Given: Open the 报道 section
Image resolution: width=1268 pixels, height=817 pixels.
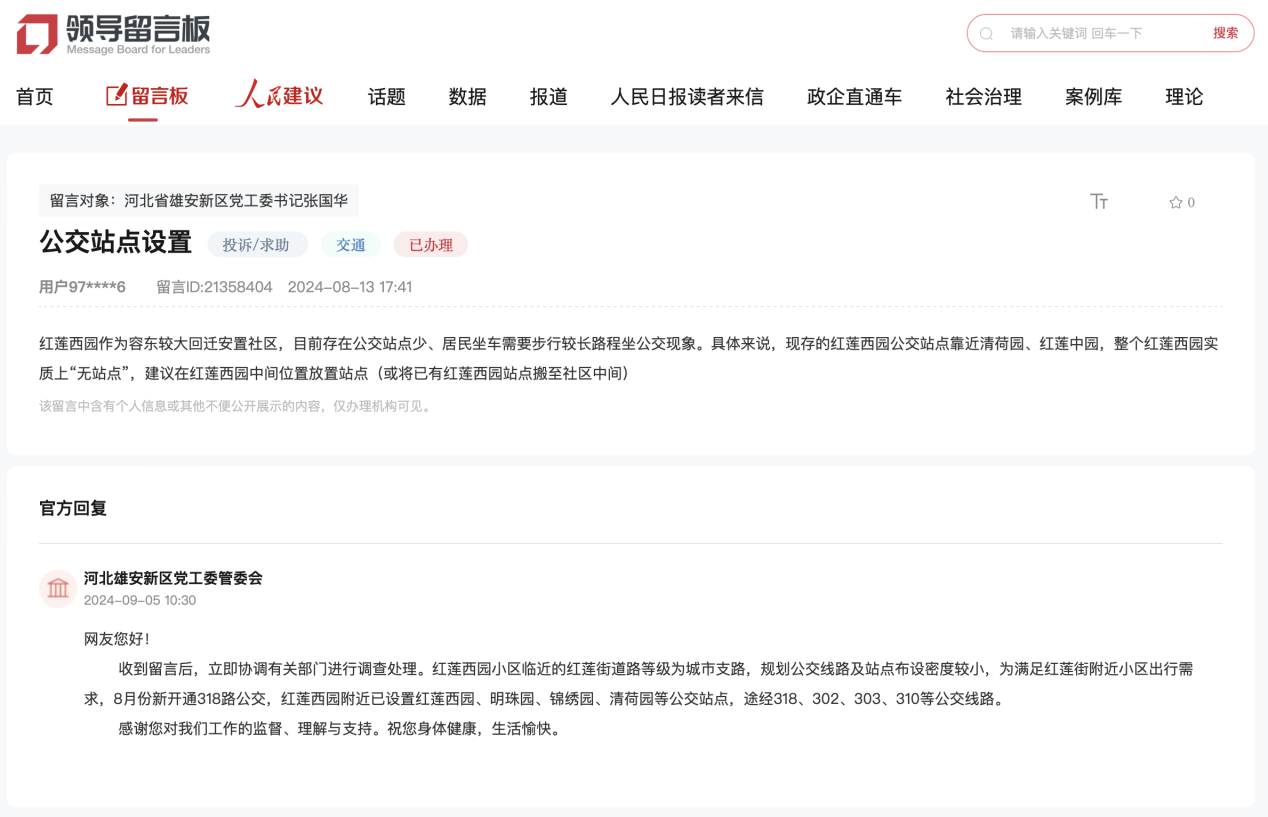Looking at the screenshot, I should (548, 96).
